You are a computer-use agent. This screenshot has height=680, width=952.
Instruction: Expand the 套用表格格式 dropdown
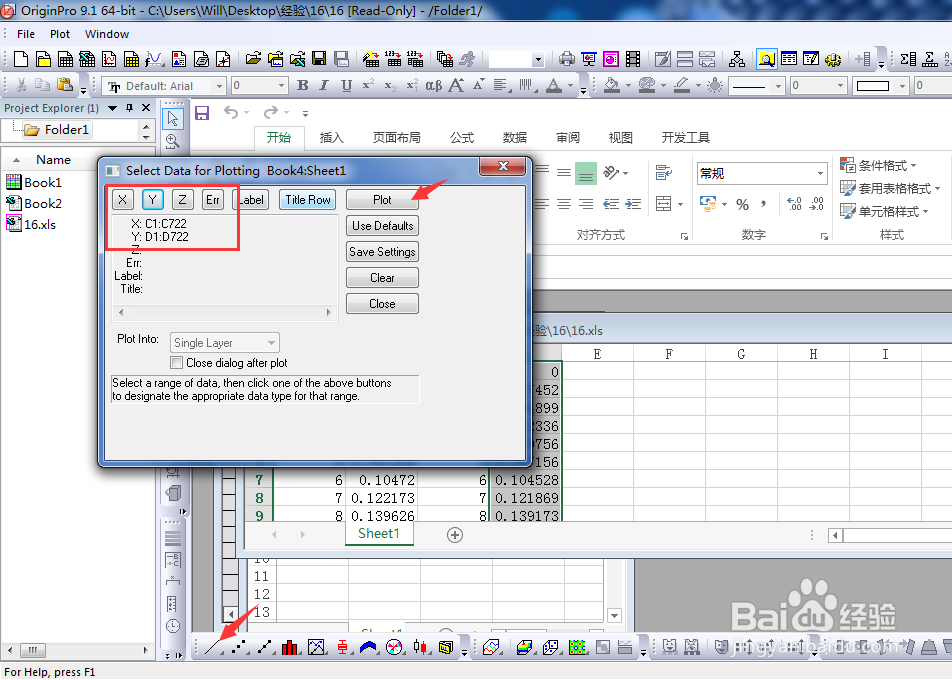click(890, 188)
